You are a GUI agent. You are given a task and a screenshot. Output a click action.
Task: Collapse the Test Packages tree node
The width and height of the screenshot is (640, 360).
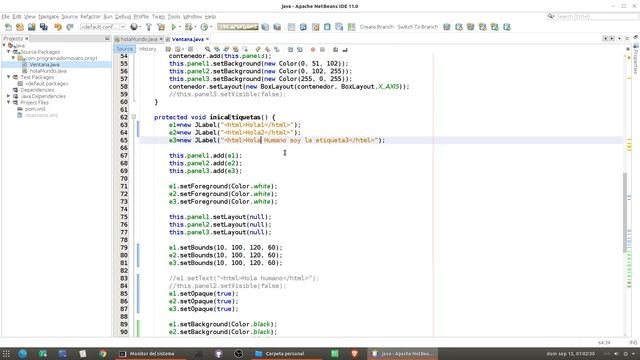(9, 77)
